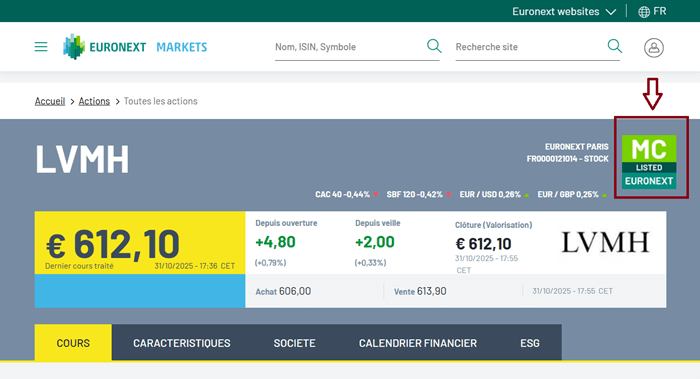This screenshot has width=700, height=379.
Task: Click the EURONEXT PARIS market label
Action: [577, 146]
